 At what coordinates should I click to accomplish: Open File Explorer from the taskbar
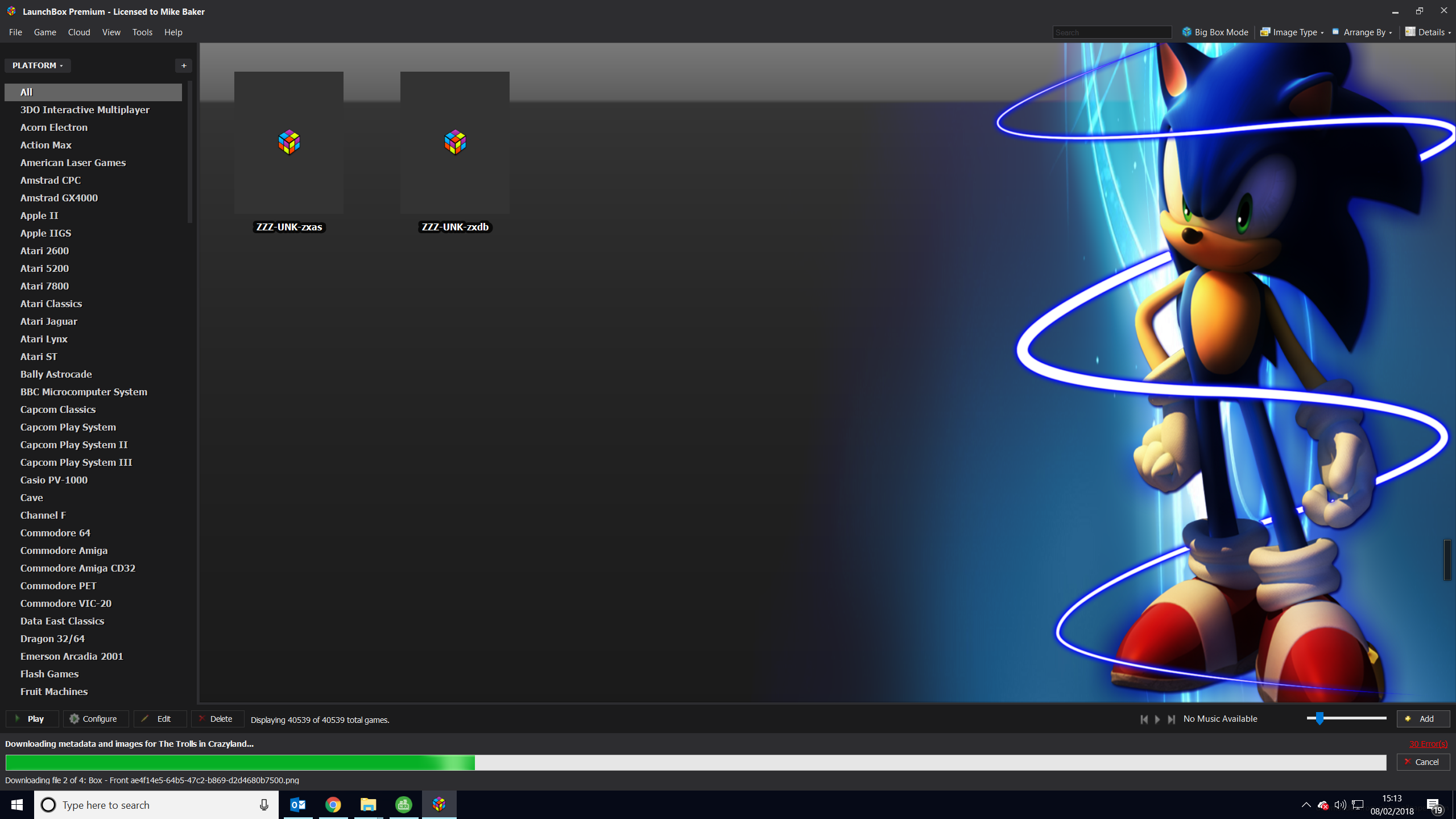click(x=369, y=805)
